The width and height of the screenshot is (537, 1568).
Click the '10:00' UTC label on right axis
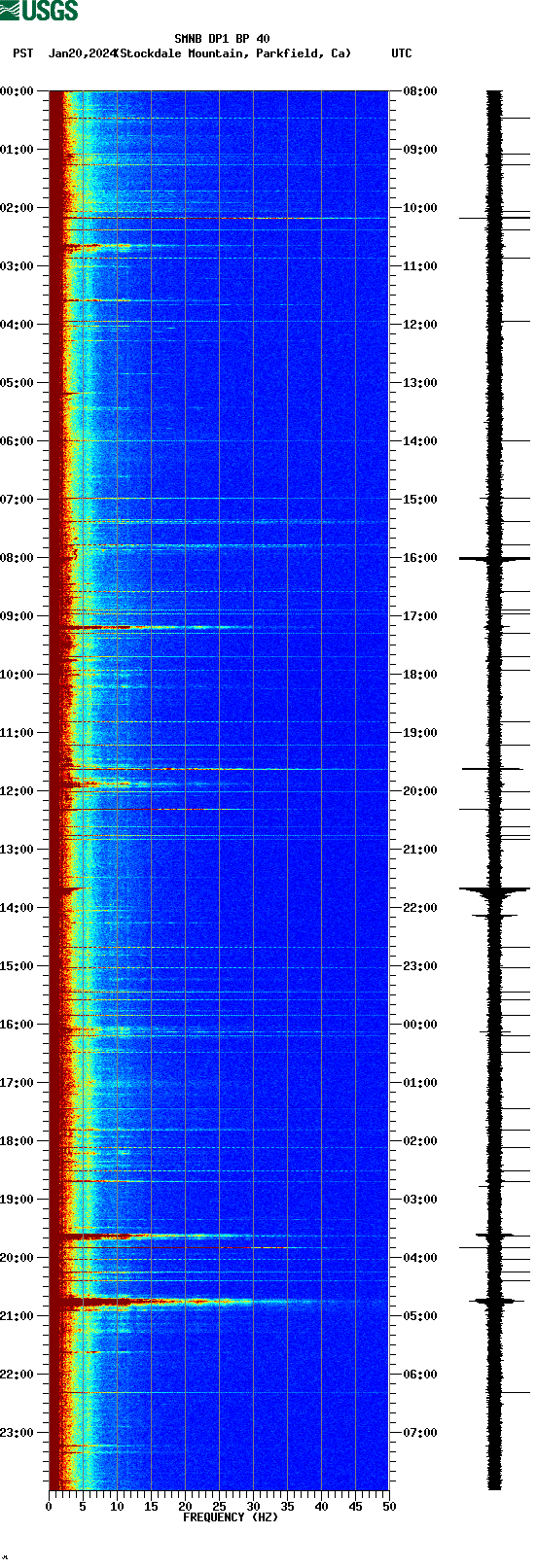click(x=420, y=208)
